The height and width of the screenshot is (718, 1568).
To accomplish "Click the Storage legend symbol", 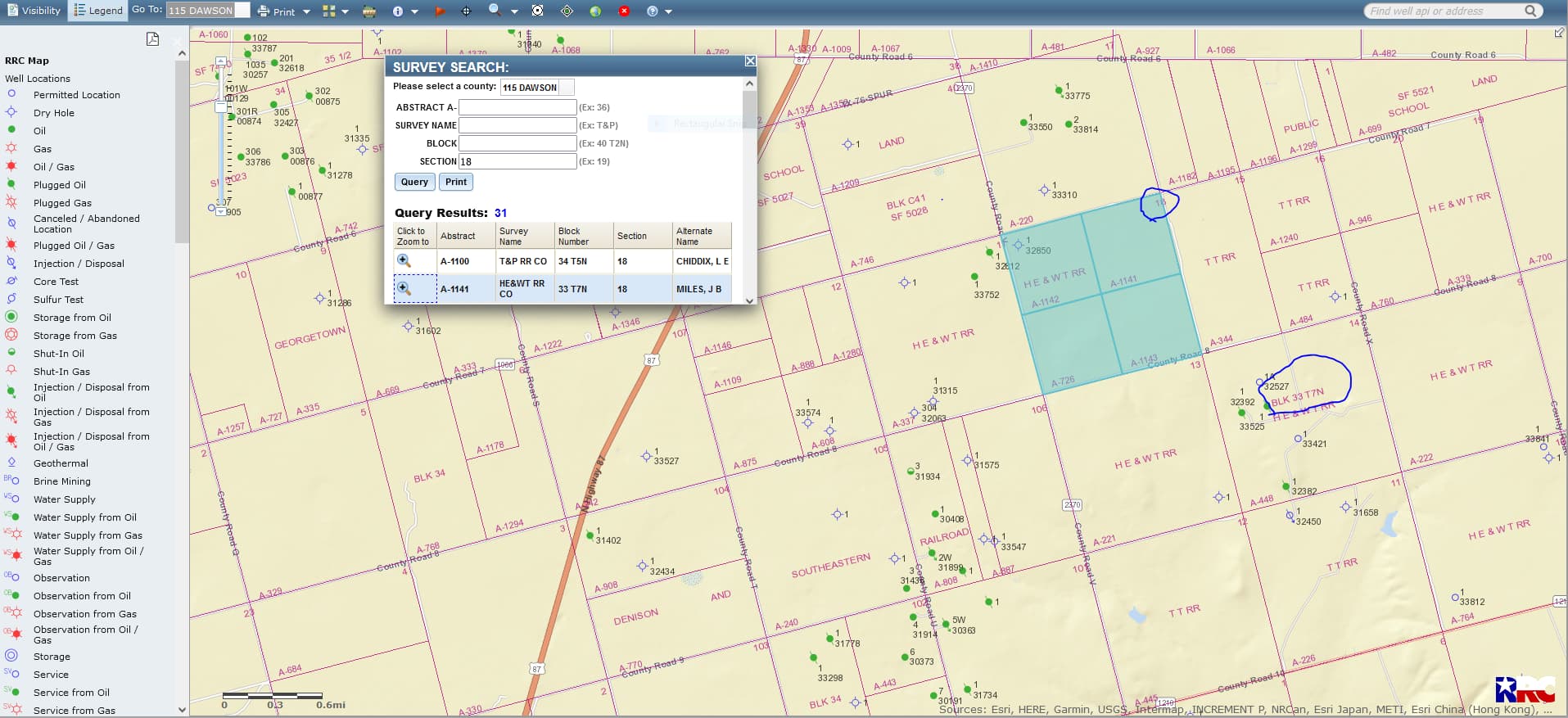I will 11,656.
